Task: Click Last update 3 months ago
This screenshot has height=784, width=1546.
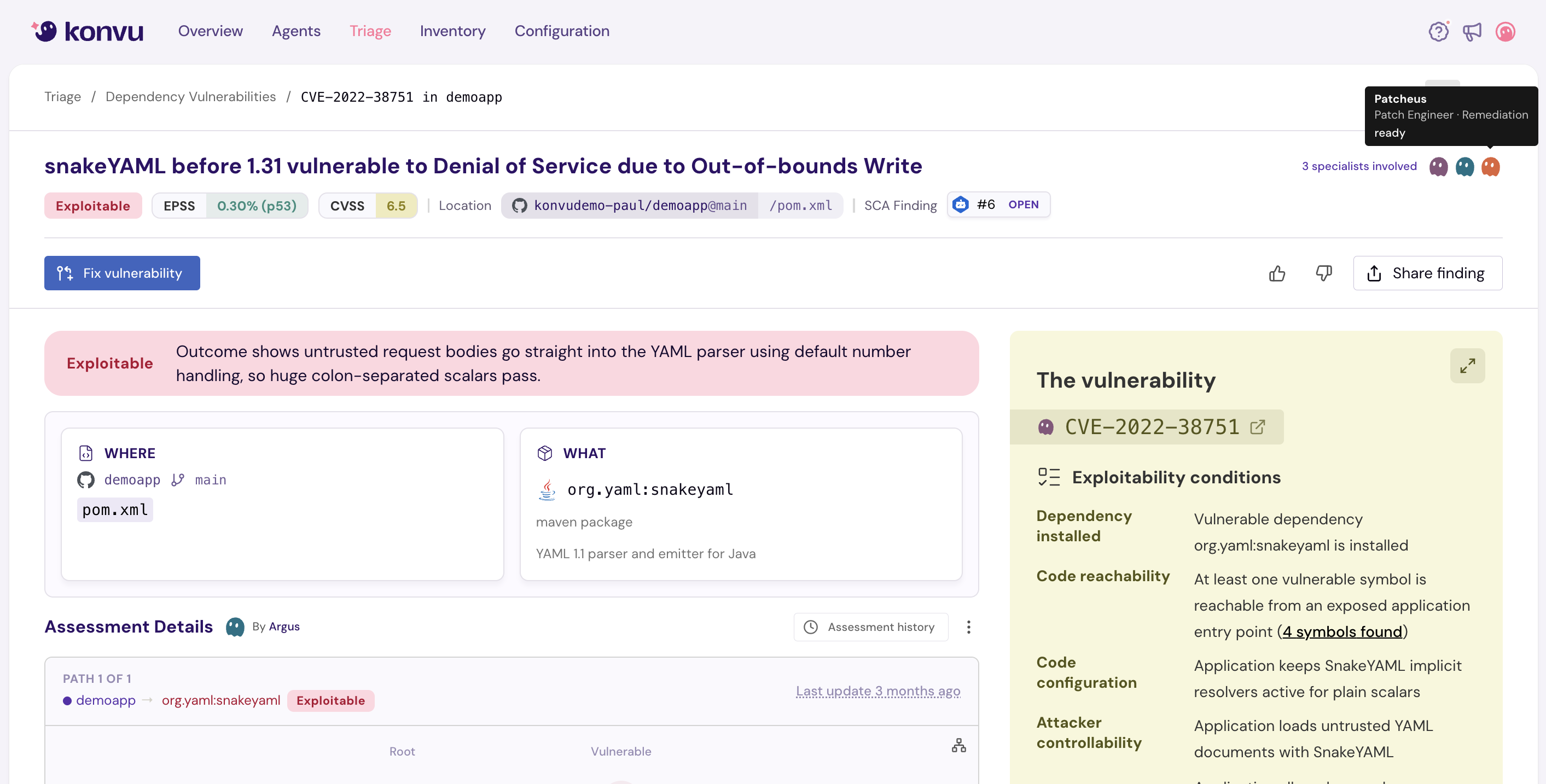Action: (x=878, y=691)
